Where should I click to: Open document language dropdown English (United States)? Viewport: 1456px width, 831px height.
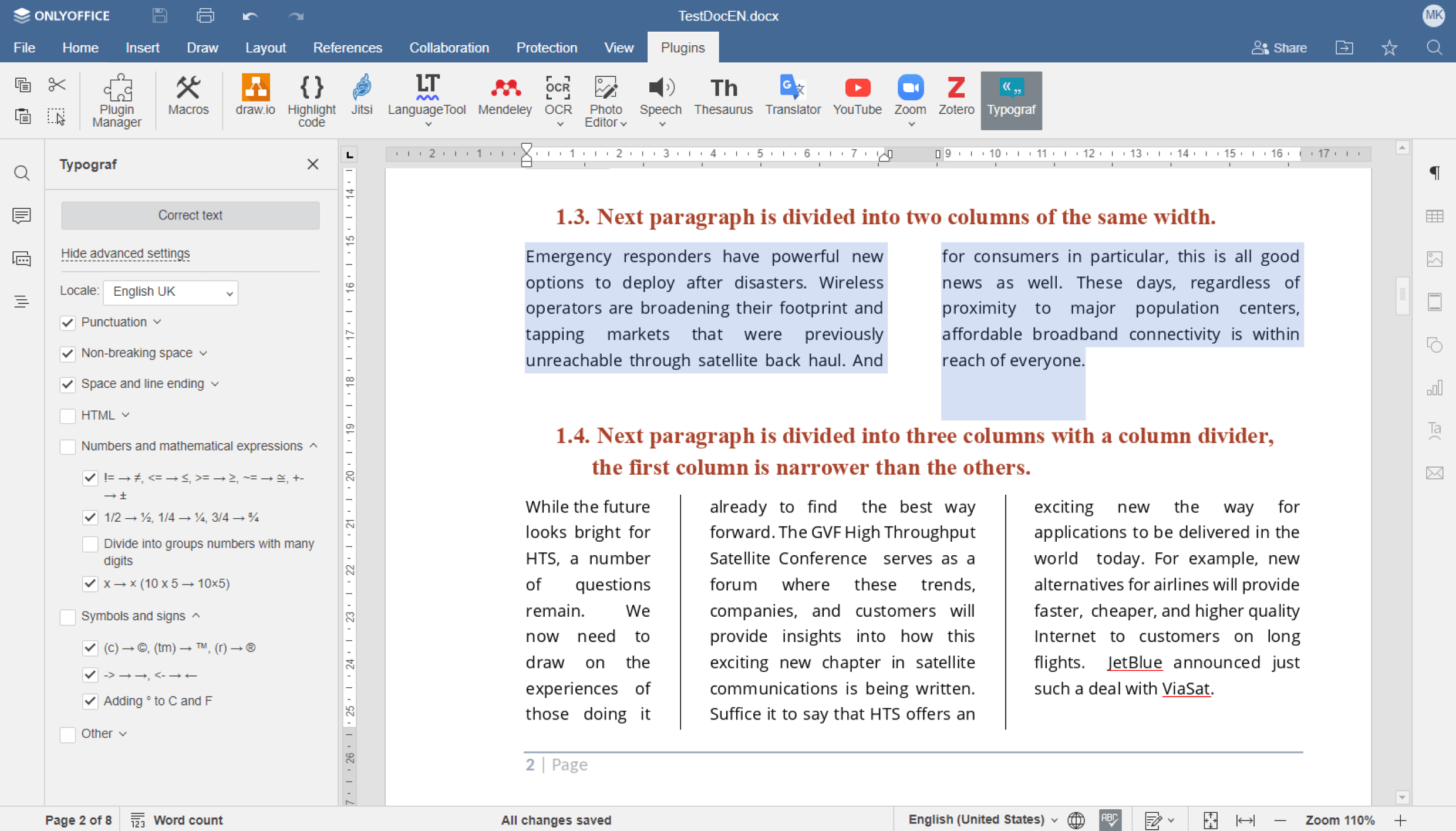point(982,819)
